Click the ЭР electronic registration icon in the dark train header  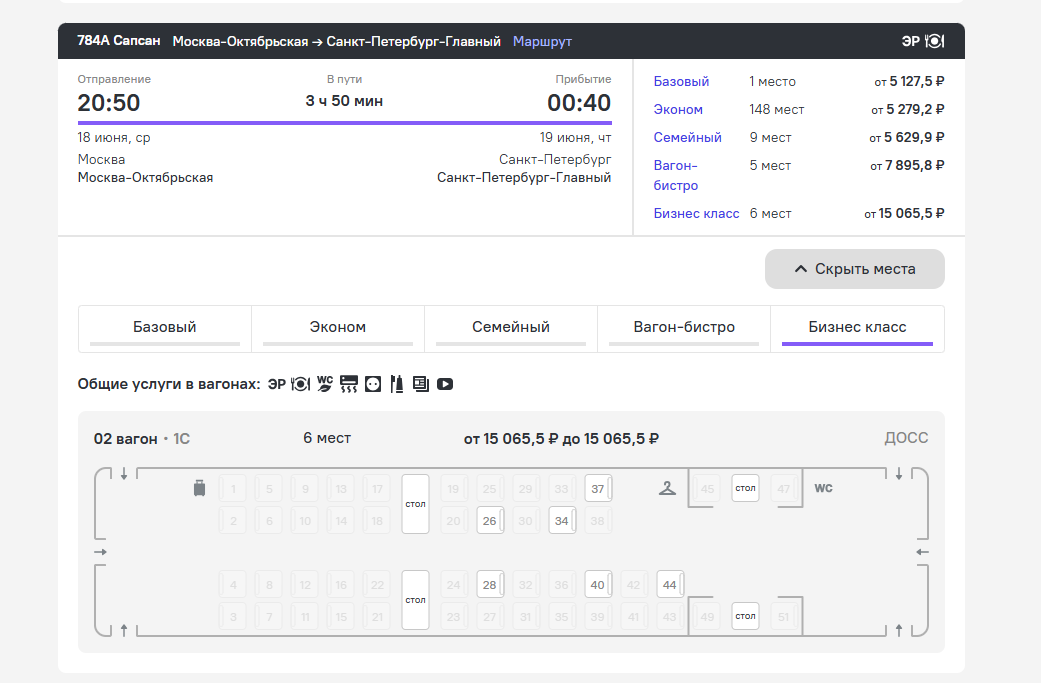click(910, 41)
